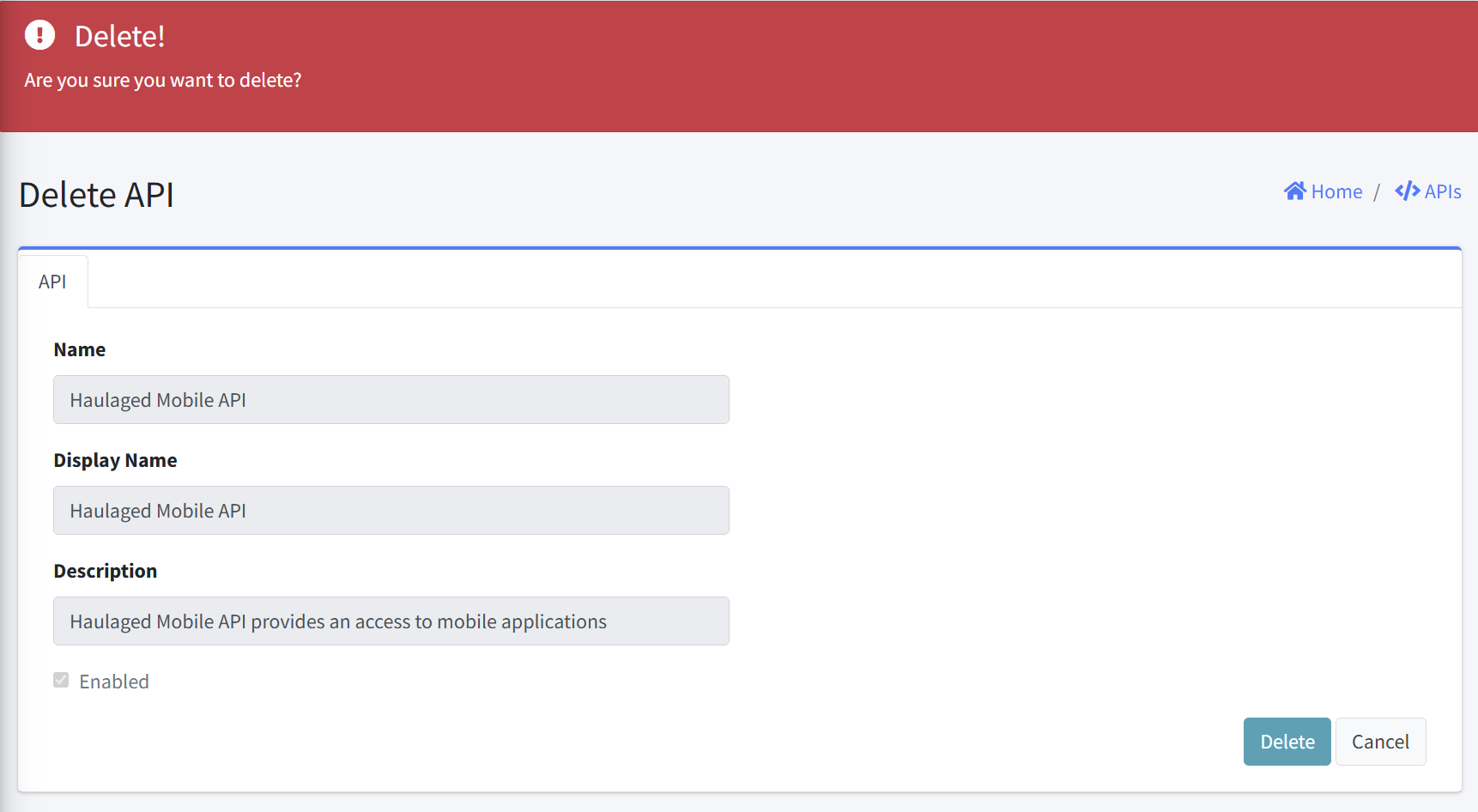Click the code brackets icon beside APIs
Viewport: 1478px width, 812px height.
1408,191
